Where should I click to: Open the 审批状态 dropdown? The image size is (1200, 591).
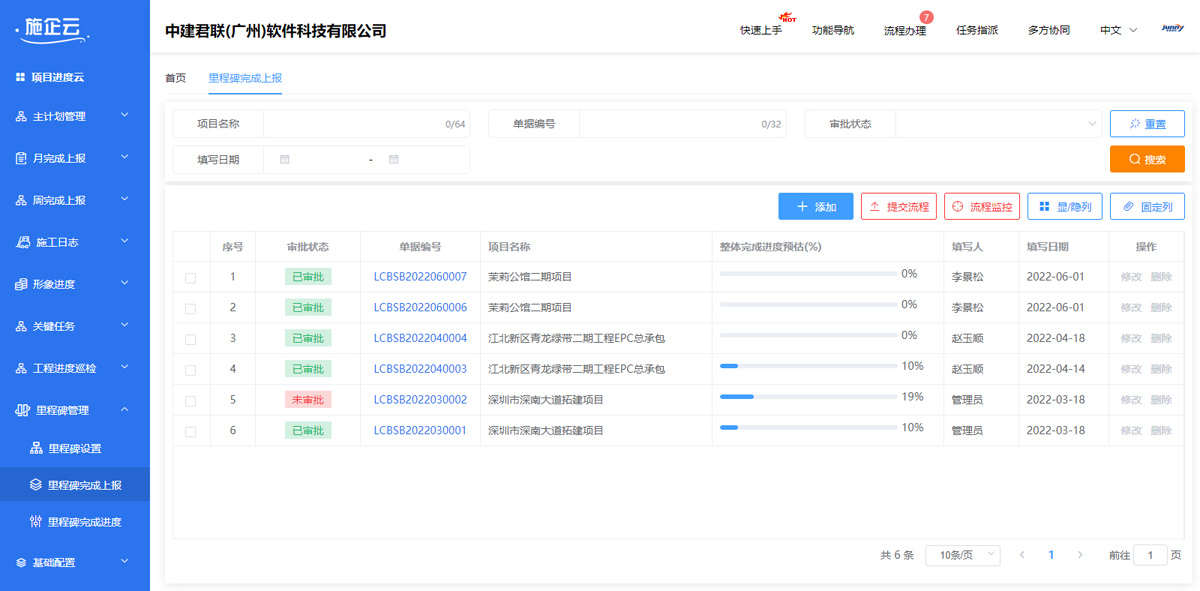pyautogui.click(x=998, y=124)
